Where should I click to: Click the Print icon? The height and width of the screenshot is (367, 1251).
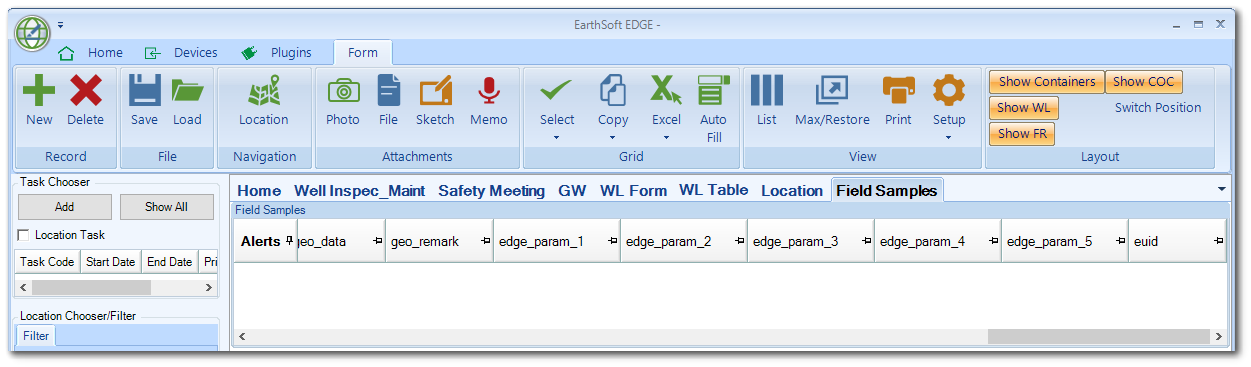898,91
